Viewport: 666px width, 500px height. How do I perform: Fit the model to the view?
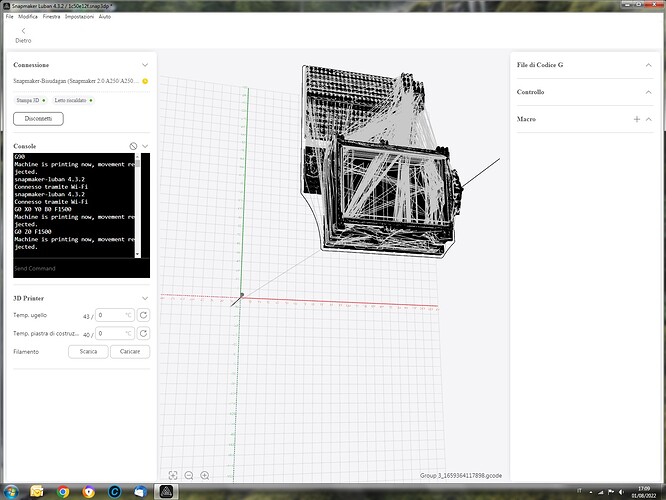(x=173, y=476)
